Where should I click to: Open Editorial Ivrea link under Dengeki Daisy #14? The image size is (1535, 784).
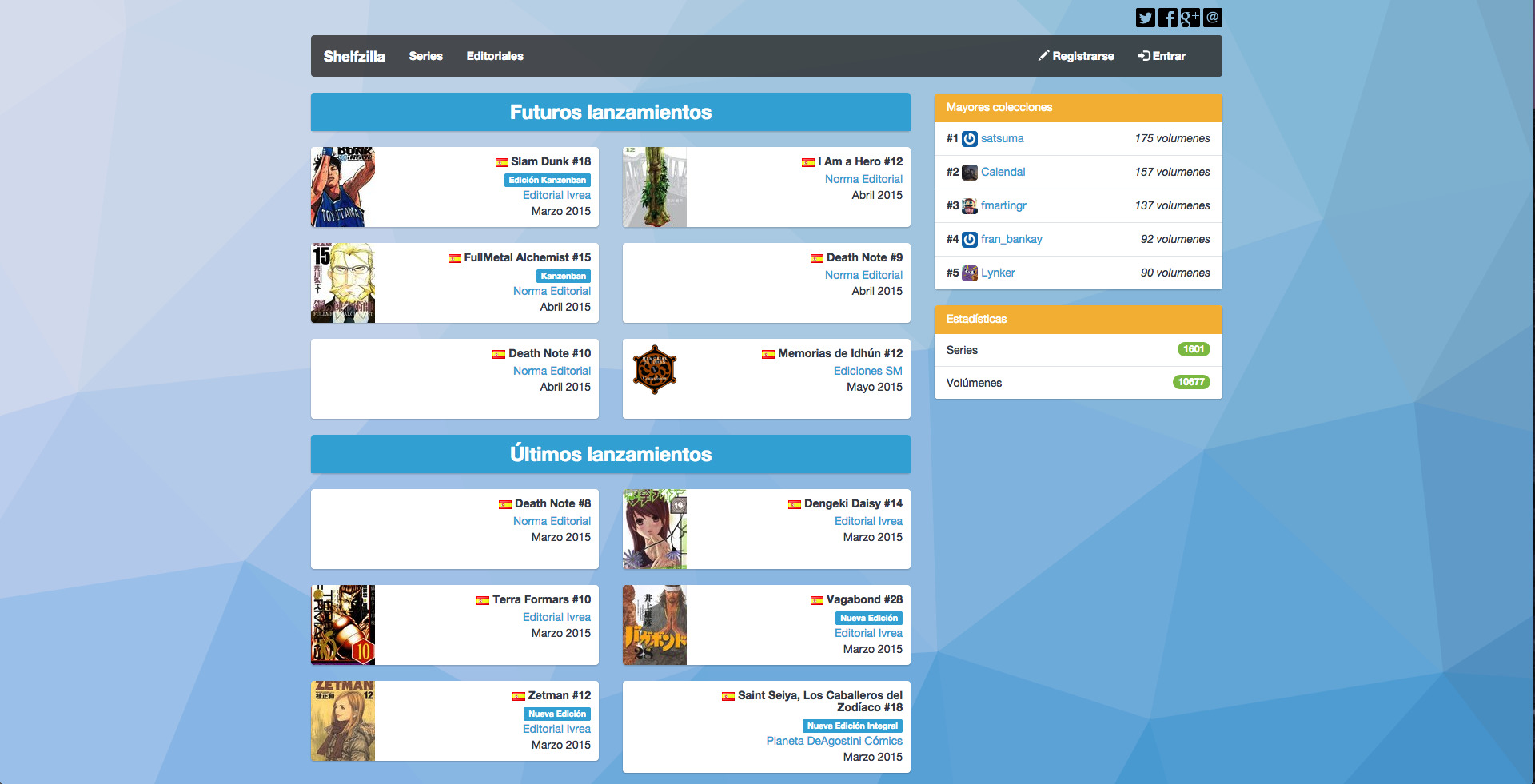(x=868, y=521)
